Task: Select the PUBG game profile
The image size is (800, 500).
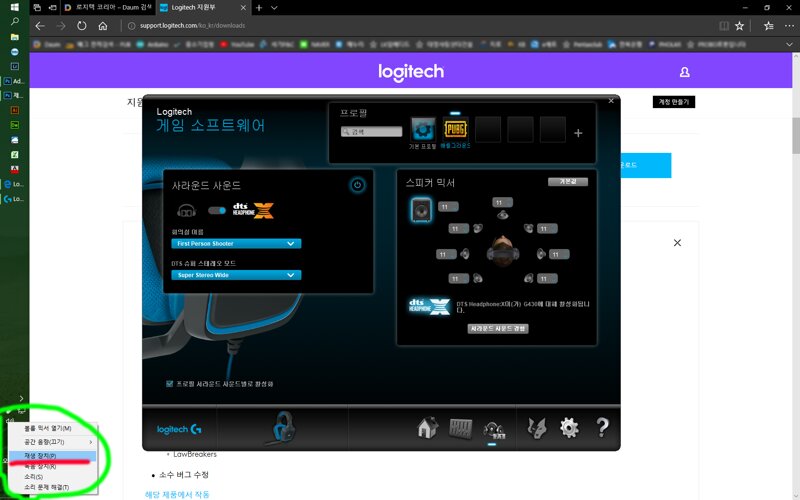Action: (455, 129)
